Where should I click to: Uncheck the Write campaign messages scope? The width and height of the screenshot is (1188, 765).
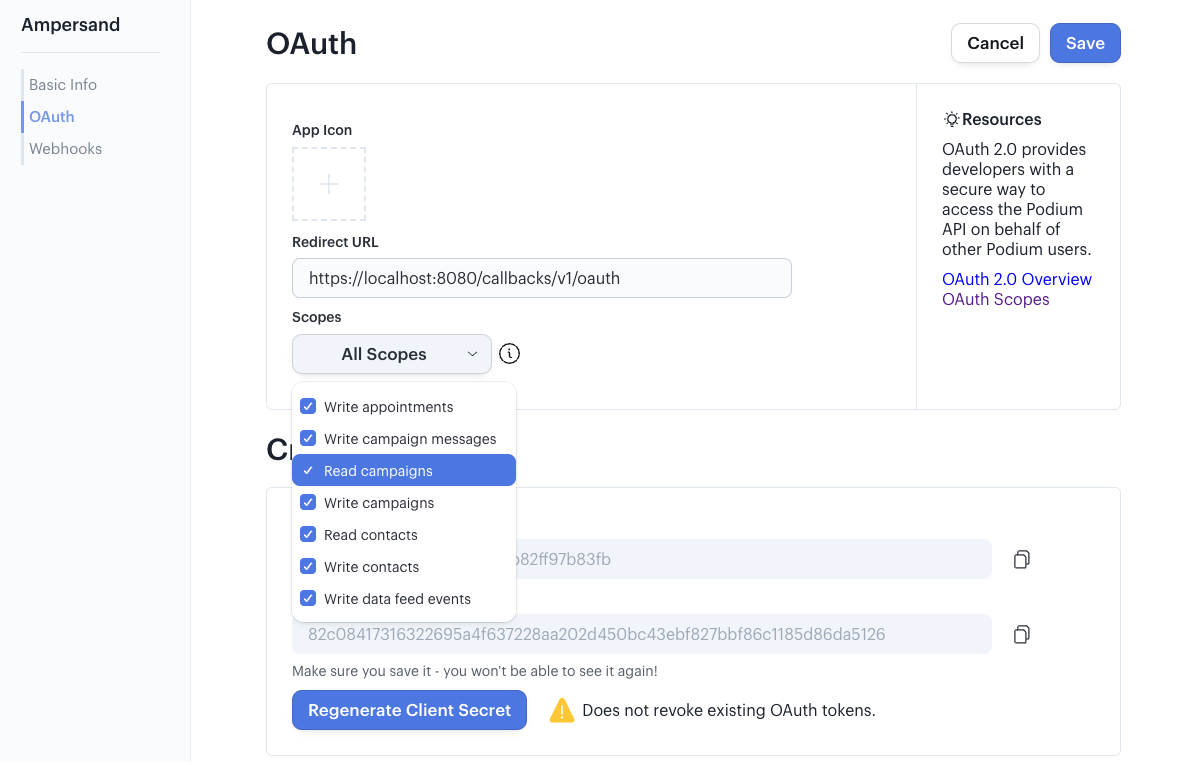pos(308,439)
